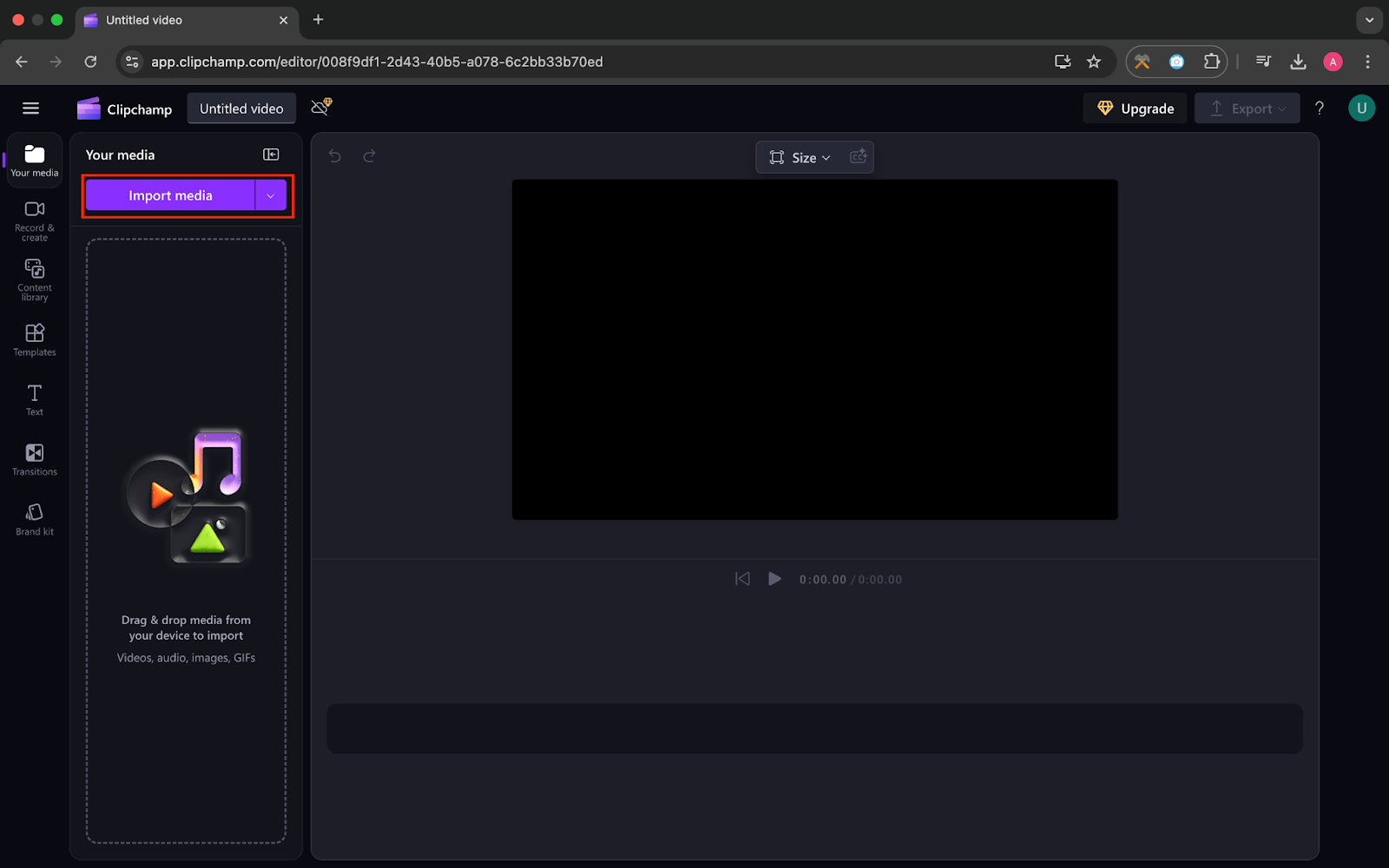Select the Text tool in sidebar
1389x868 pixels.
(x=35, y=399)
